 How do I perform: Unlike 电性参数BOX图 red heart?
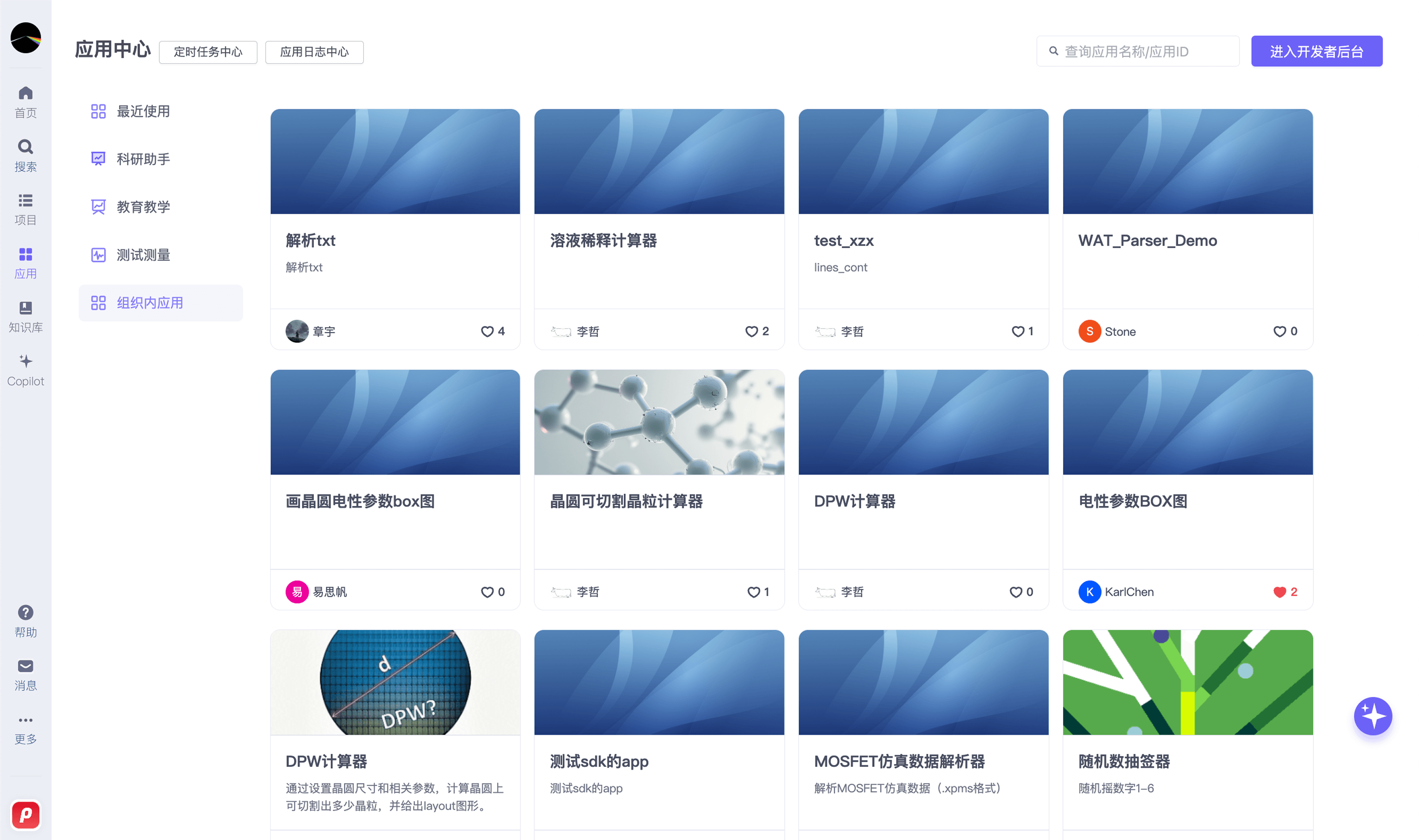[1279, 592]
